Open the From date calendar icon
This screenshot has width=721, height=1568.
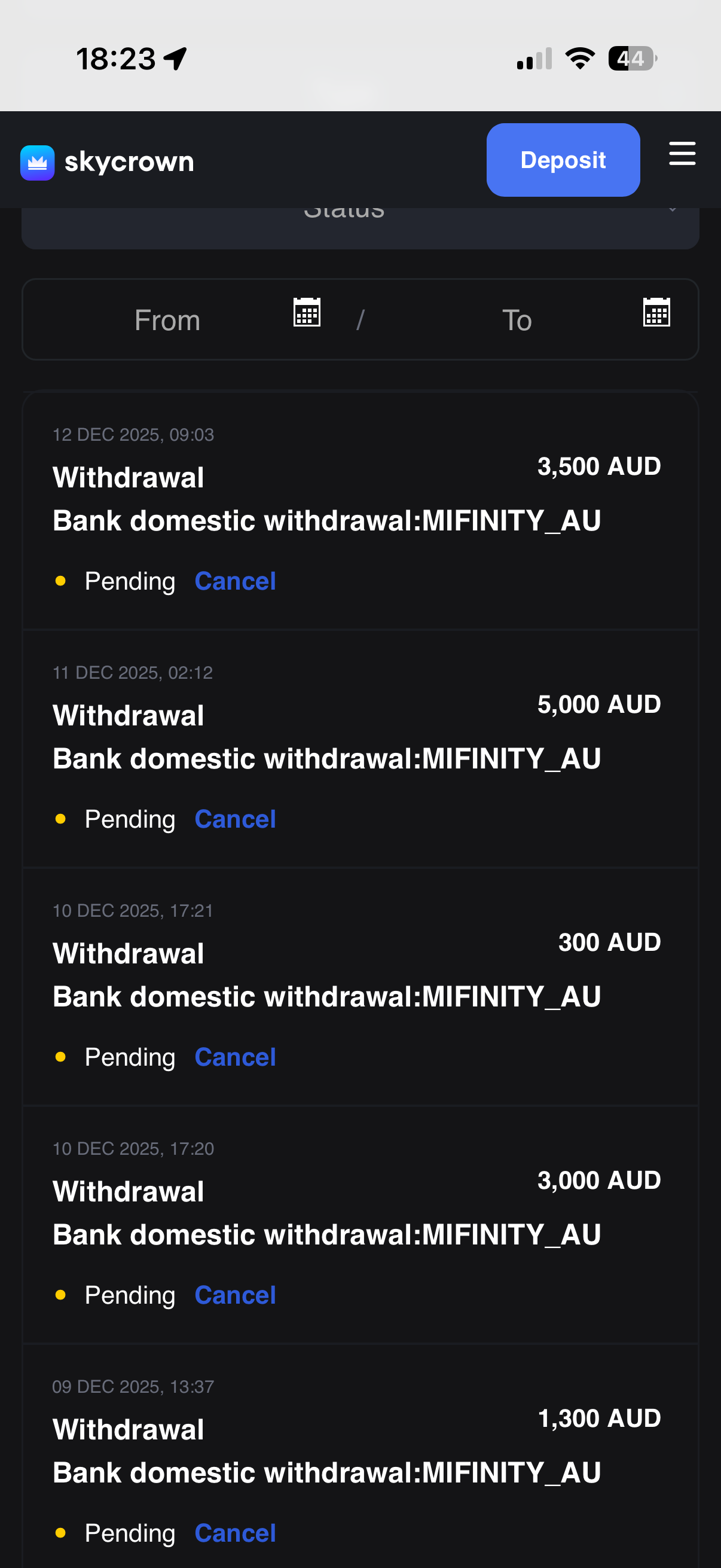(x=307, y=312)
